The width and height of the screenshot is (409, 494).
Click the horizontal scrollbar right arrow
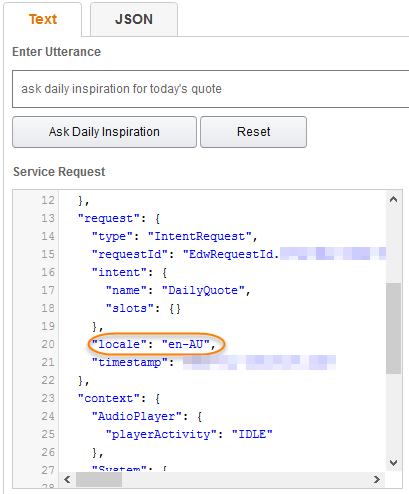(377, 480)
